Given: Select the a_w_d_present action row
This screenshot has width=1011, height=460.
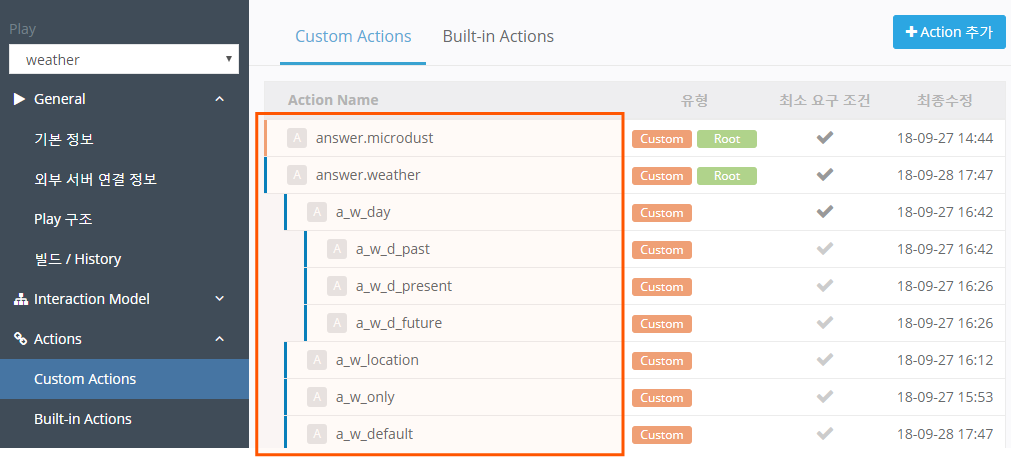Looking at the screenshot, I should point(403,286).
